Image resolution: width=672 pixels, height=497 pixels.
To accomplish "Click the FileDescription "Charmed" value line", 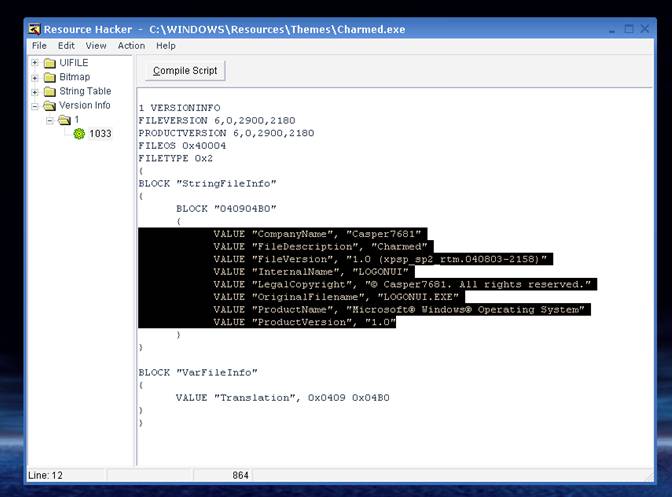I will coord(320,247).
